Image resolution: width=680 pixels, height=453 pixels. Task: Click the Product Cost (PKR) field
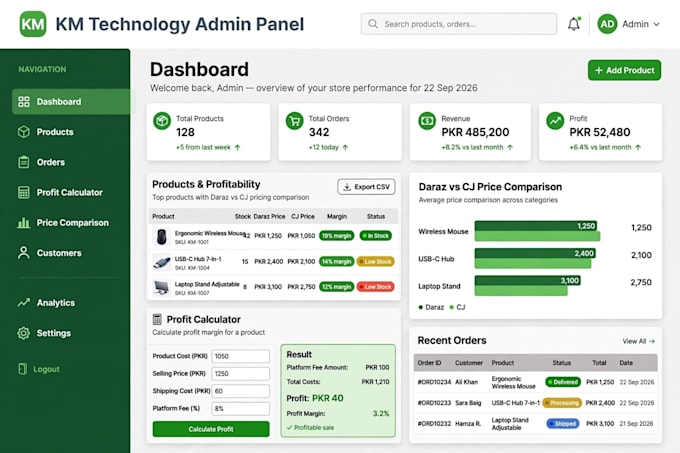point(241,356)
